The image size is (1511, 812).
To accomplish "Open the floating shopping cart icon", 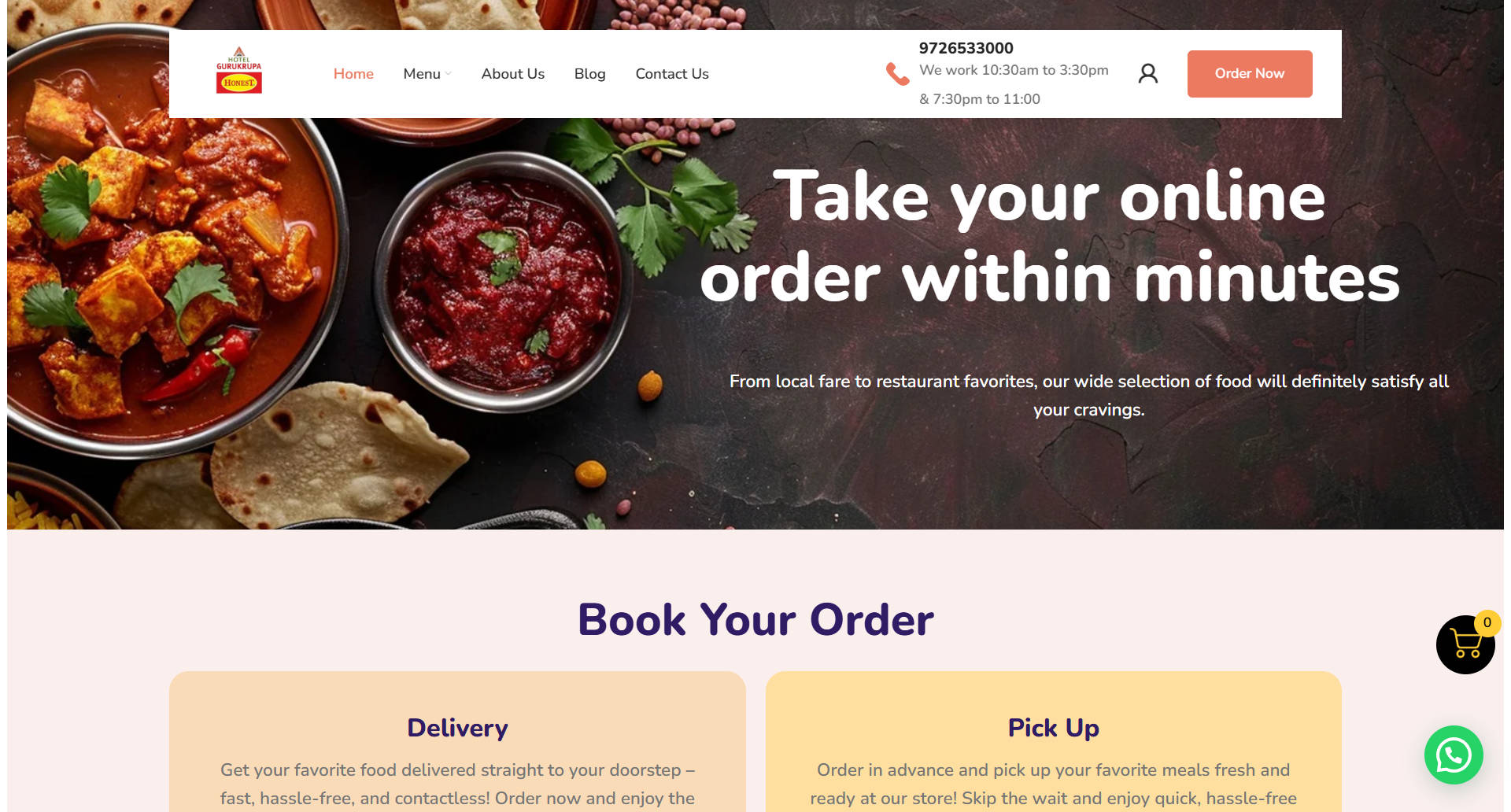I will 1465,644.
